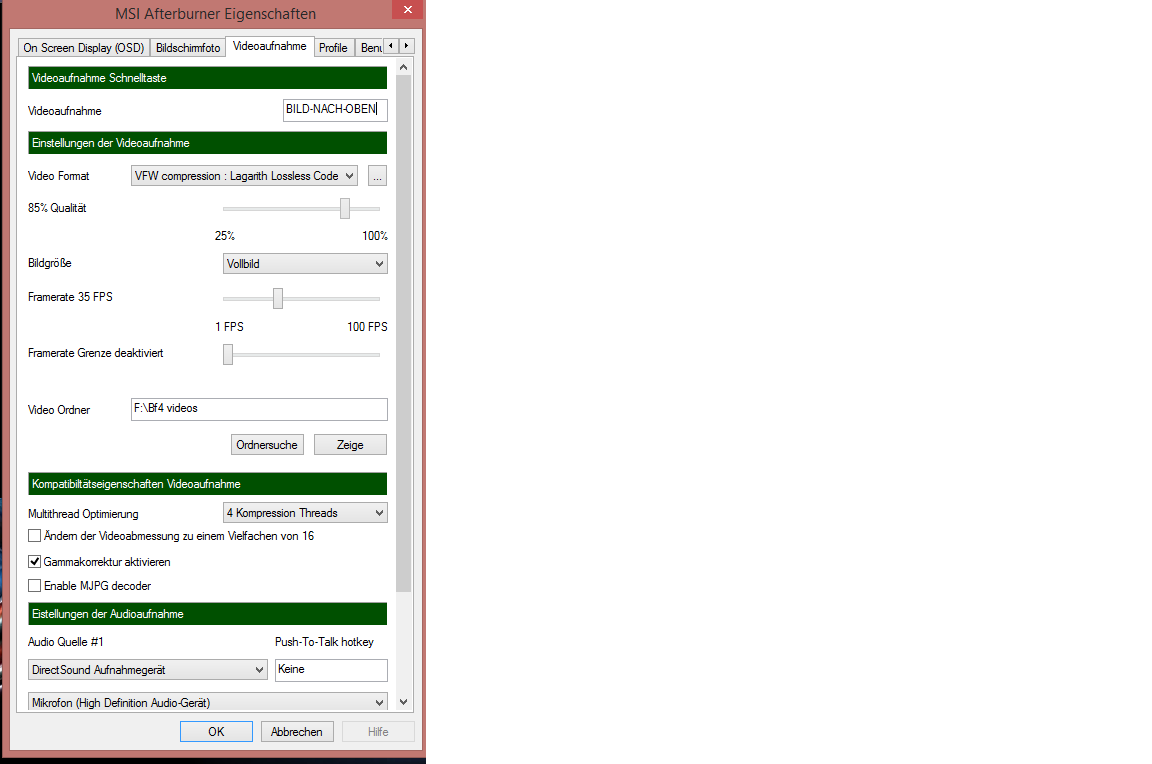
Task: Click the Push-To-Talk hotkey field
Action: click(331, 670)
